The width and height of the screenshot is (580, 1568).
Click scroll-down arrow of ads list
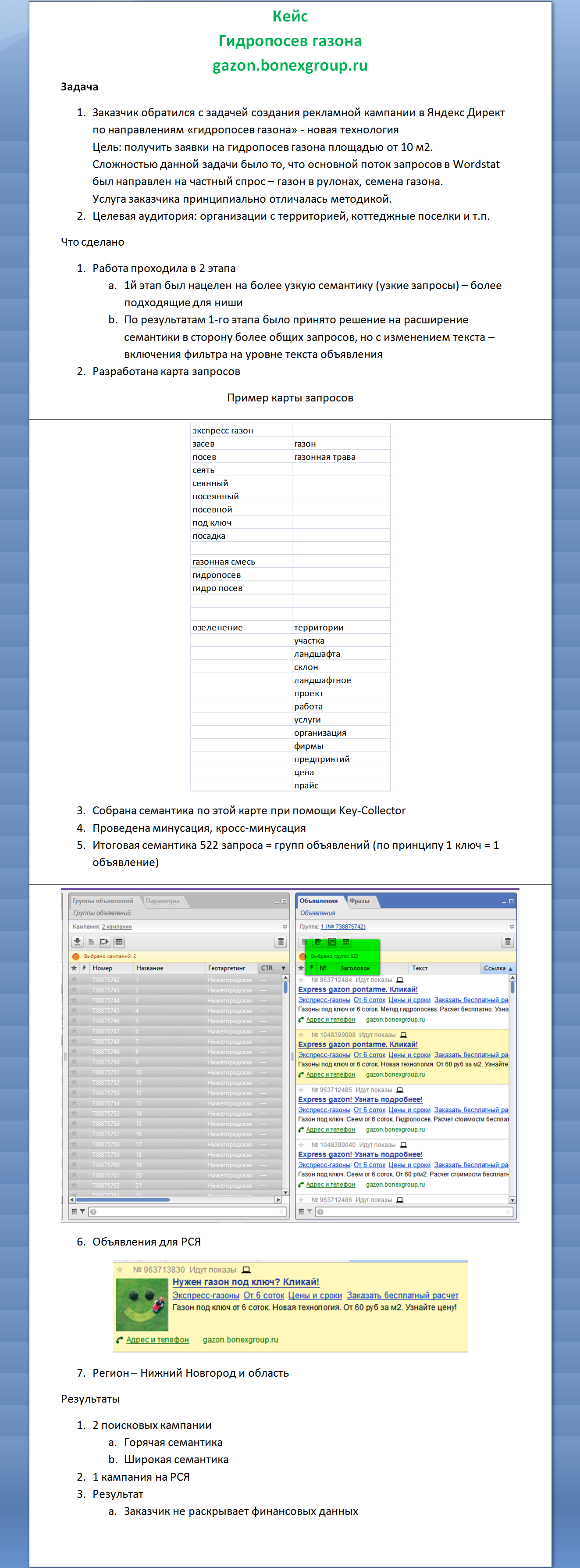pyautogui.click(x=512, y=1200)
